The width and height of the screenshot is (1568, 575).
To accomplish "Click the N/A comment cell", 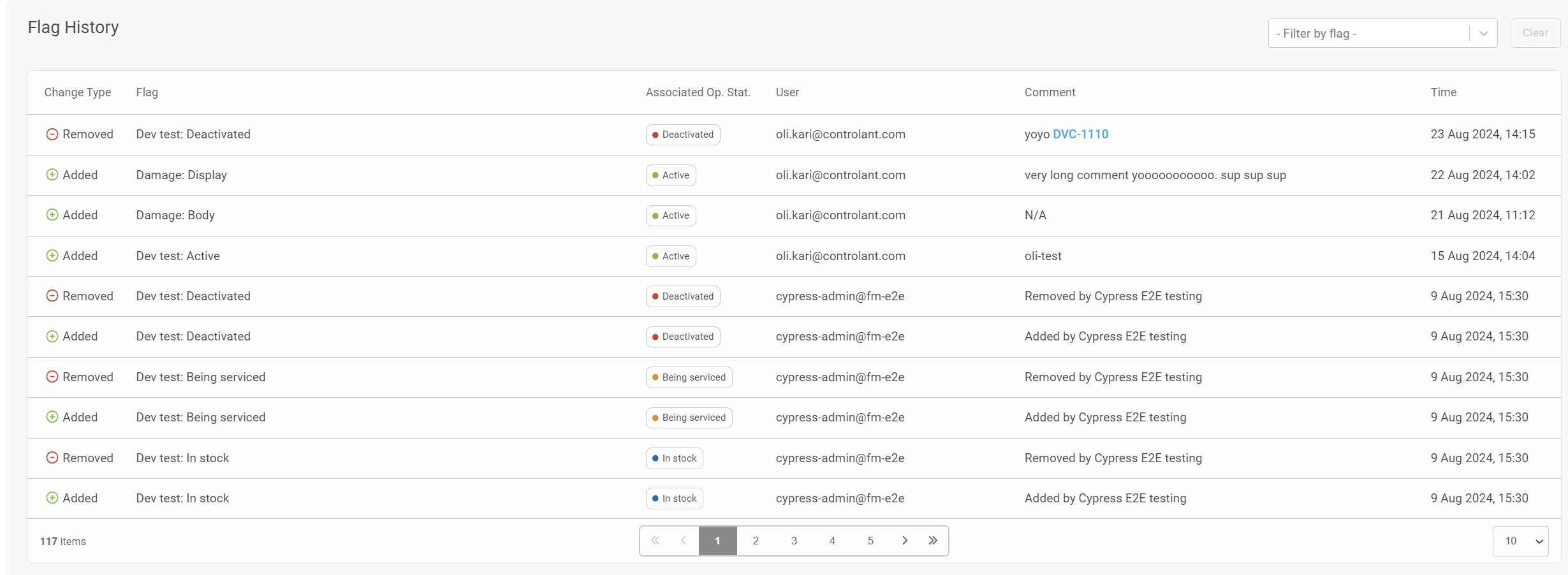I will coord(1035,215).
